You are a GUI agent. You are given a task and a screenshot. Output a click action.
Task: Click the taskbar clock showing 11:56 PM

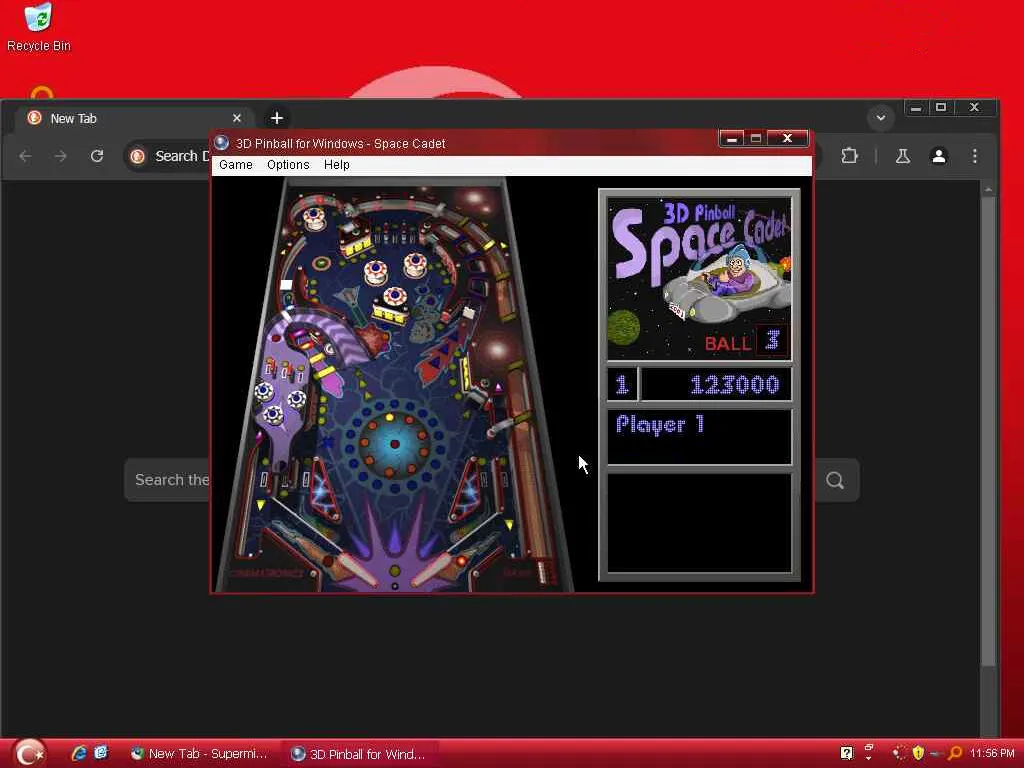(992, 754)
